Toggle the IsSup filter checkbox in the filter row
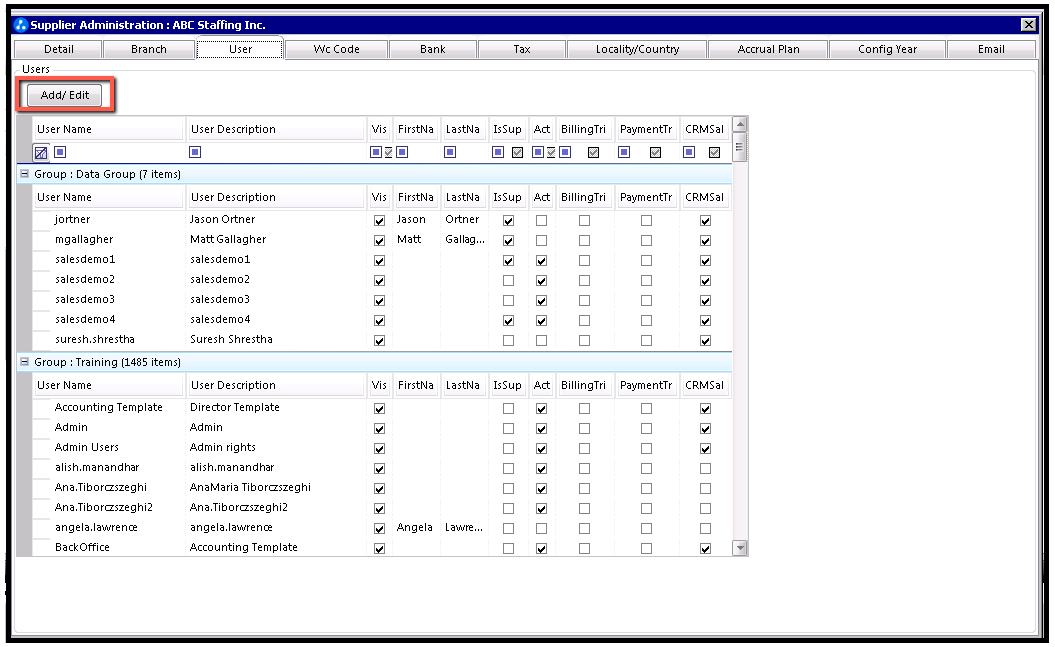 tap(517, 153)
